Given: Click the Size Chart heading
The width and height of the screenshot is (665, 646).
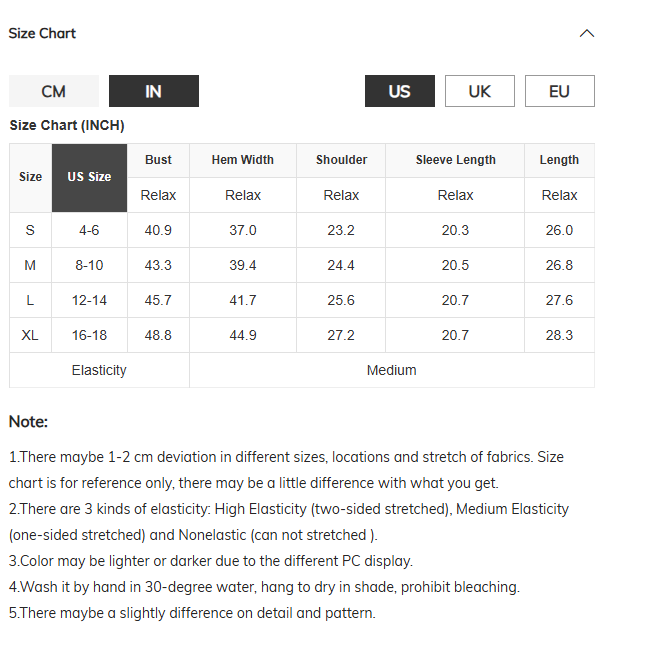Looking at the screenshot, I should 42,33.
